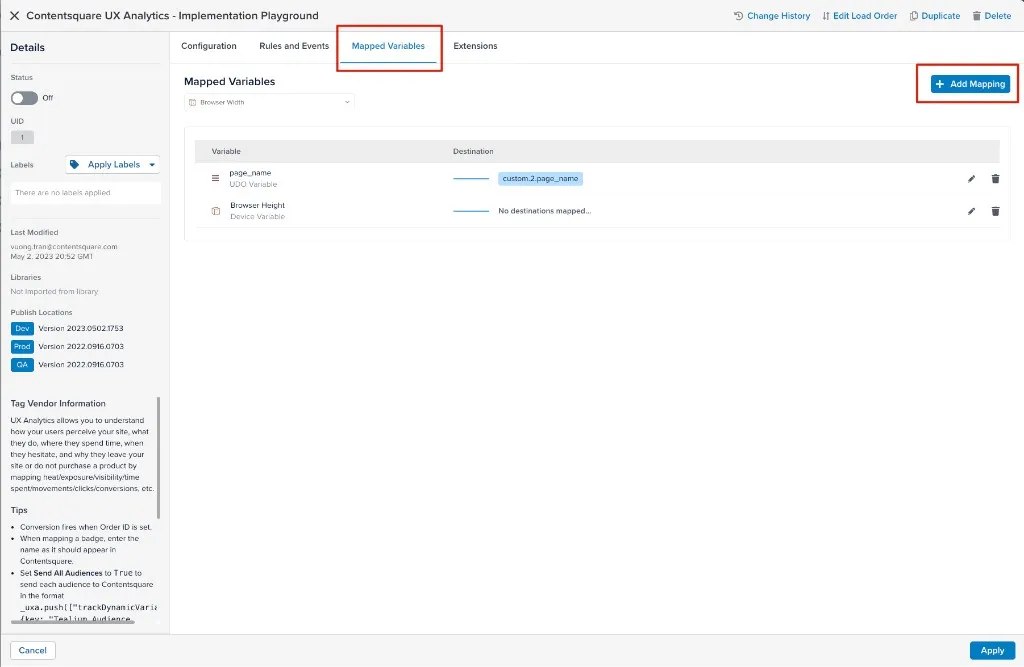Image resolution: width=1024 pixels, height=667 pixels.
Task: Click Edit Load Order
Action: tap(859, 16)
